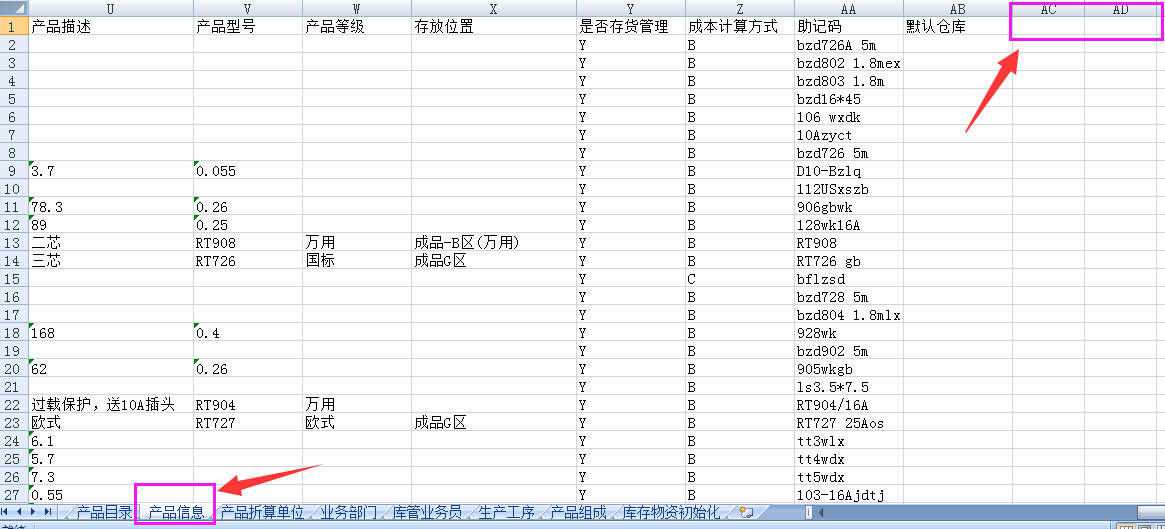The height and width of the screenshot is (529, 1165).
Task: Switch to the 业务部门 sheet tab
Action: pos(348,513)
